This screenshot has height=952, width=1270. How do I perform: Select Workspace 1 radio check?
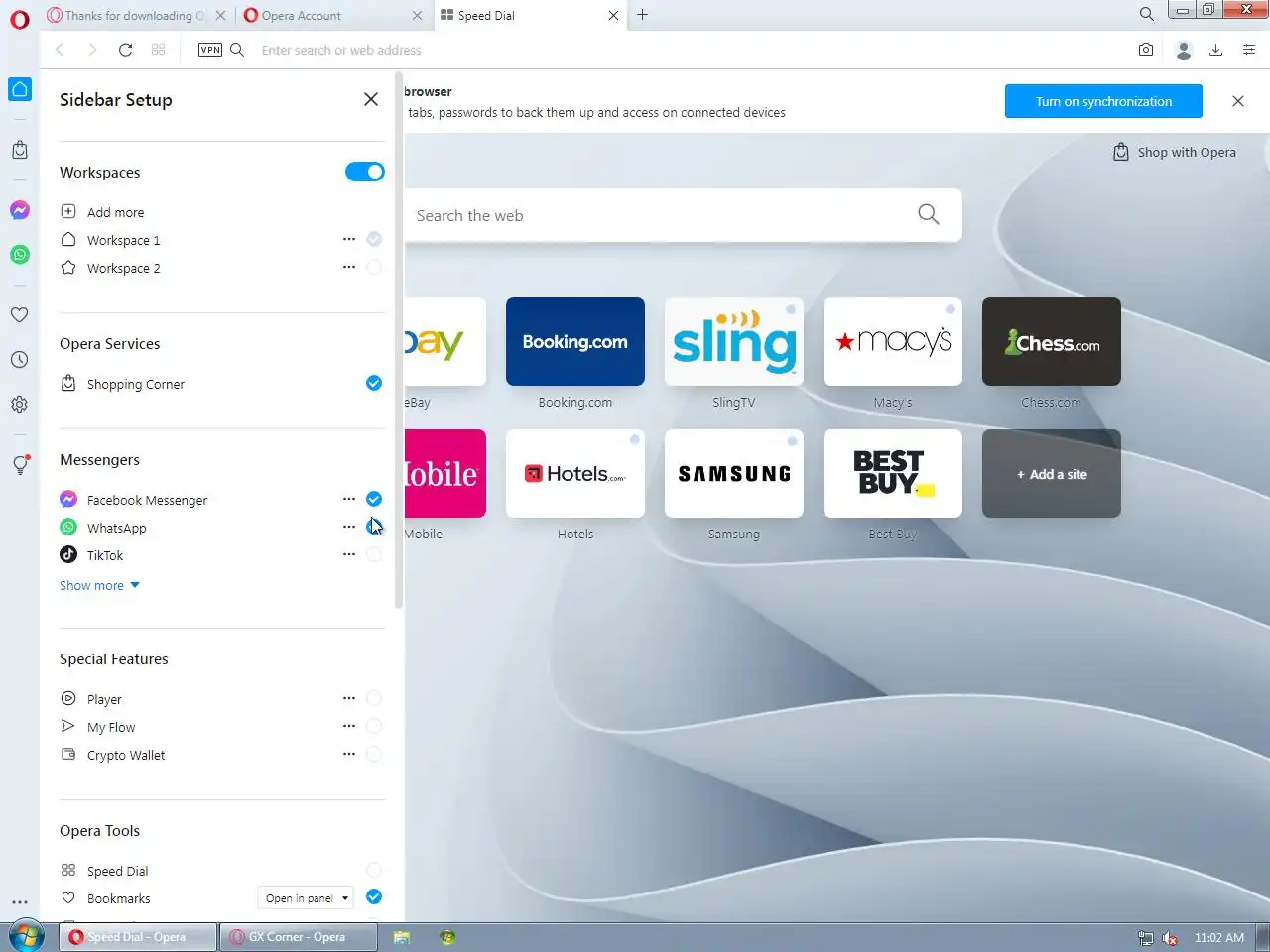(x=374, y=239)
